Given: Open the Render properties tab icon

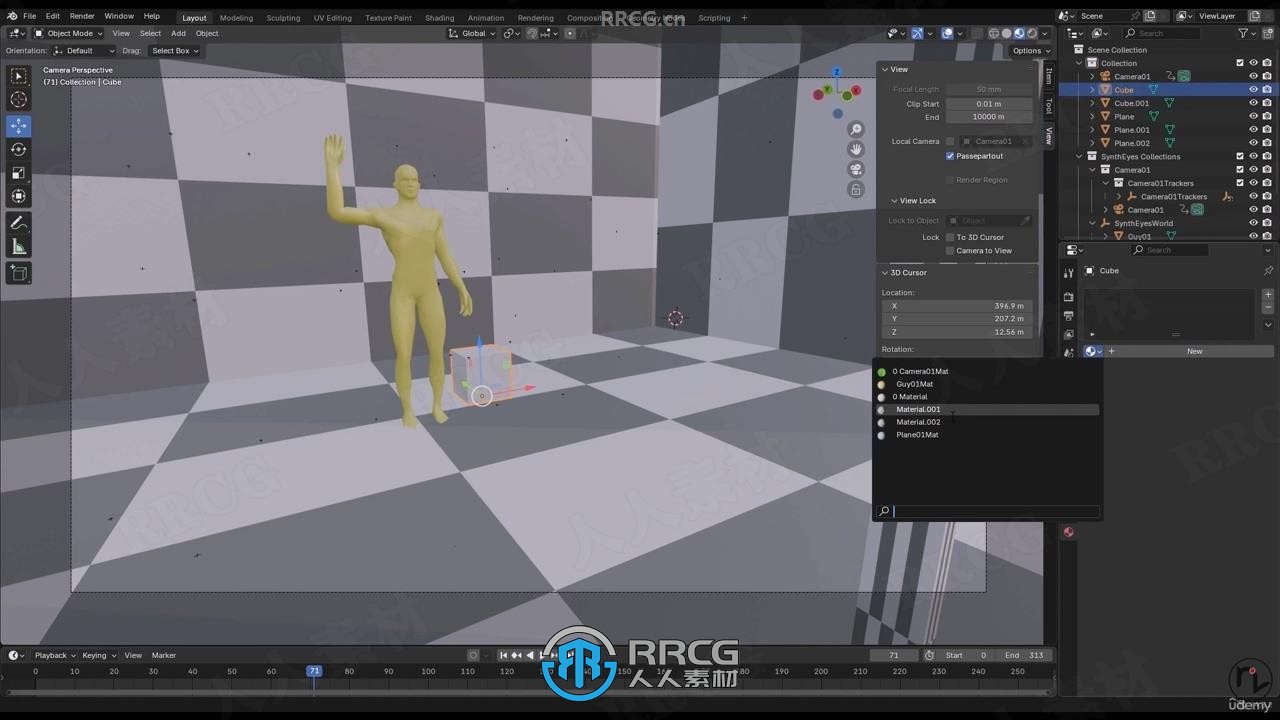Looking at the screenshot, I should point(1068,297).
